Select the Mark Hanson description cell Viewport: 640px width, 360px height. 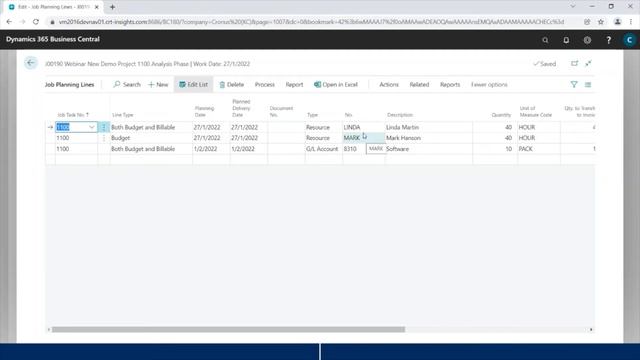coord(429,138)
